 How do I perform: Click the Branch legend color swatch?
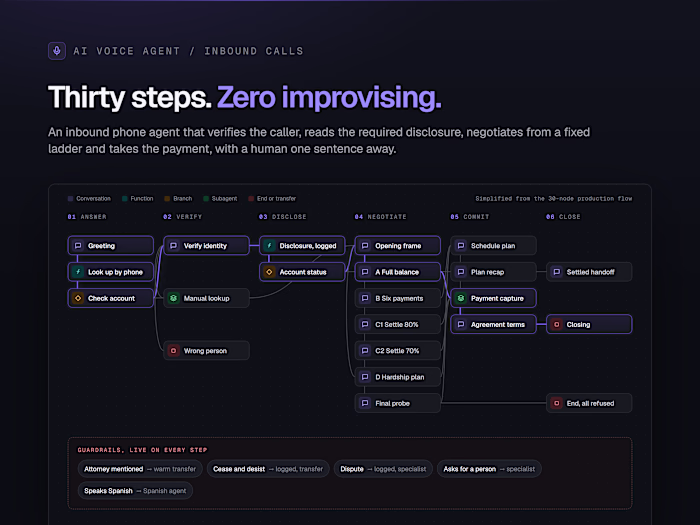pos(167,199)
